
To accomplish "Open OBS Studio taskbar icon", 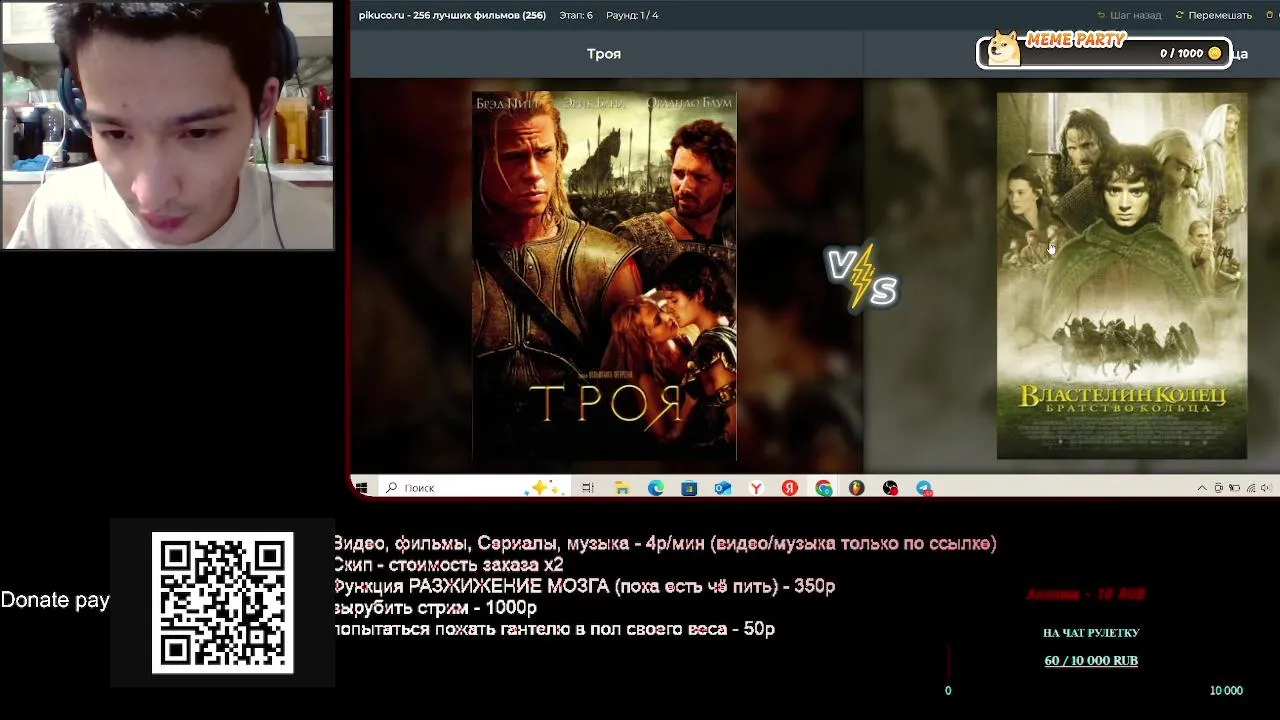I will pos(890,488).
